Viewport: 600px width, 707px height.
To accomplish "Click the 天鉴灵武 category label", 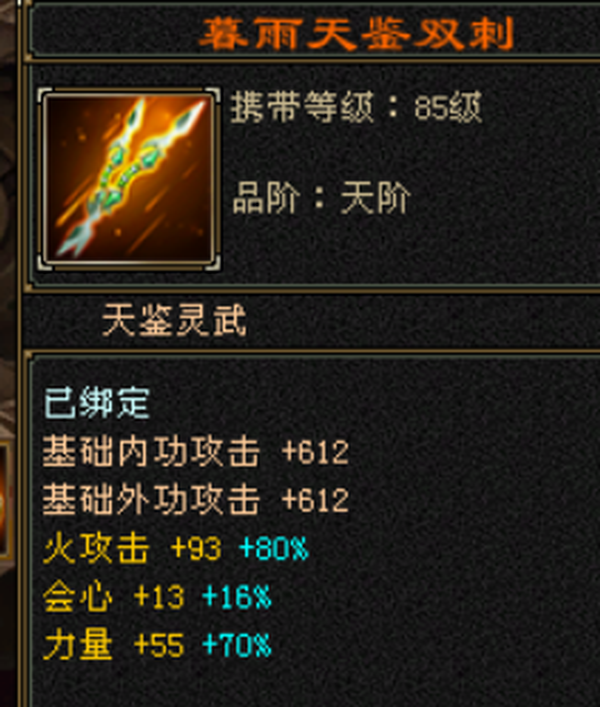I will click(174, 320).
